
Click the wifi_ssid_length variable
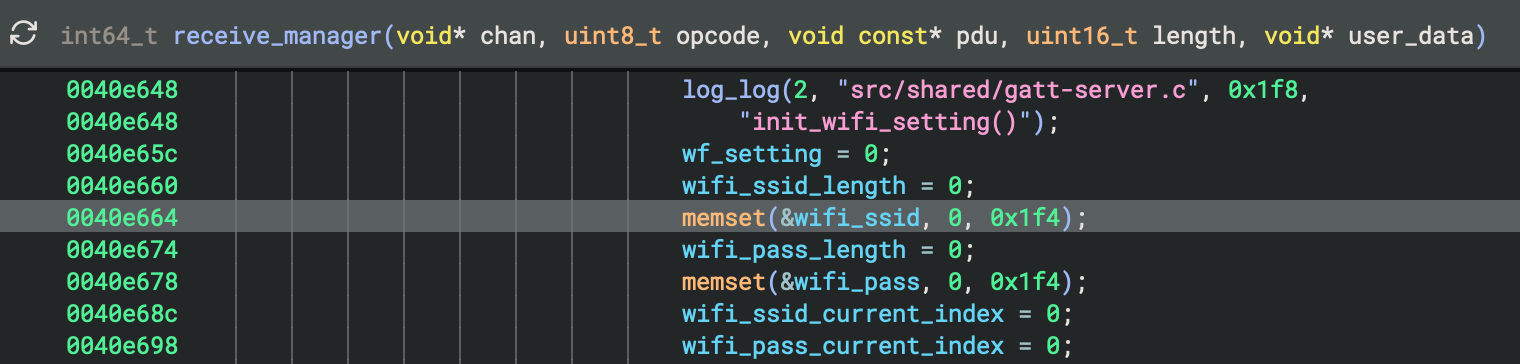(x=808, y=186)
